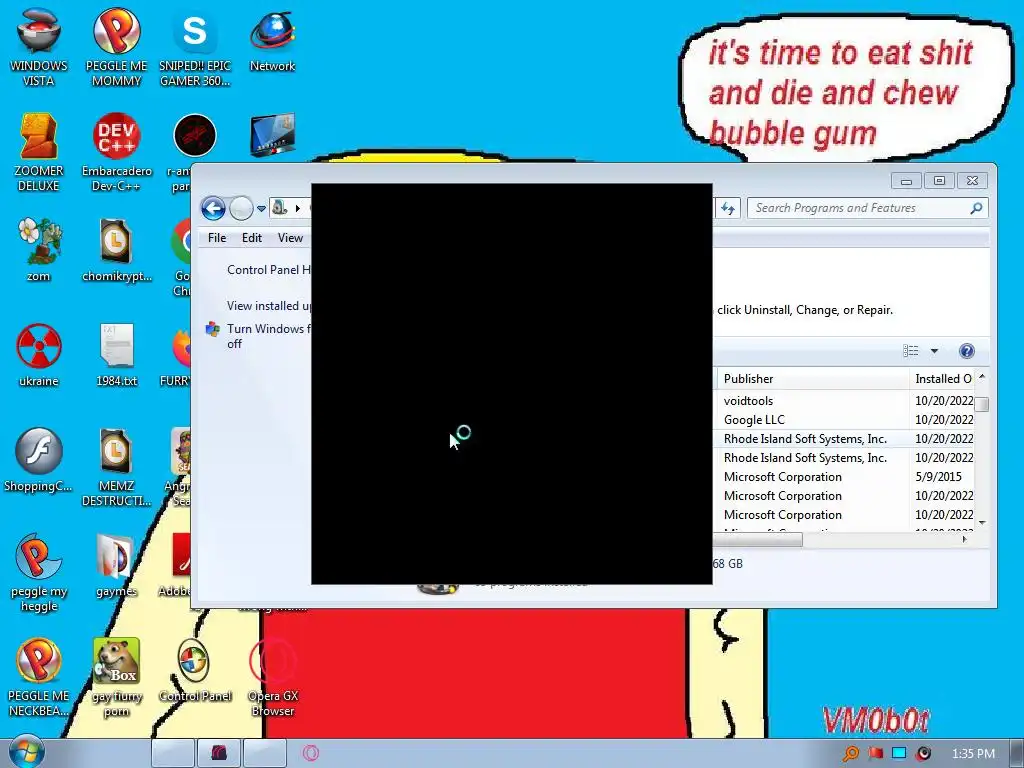Viewport: 1024px width, 768px height.
Task: Select the voidtools program row
Action: click(844, 401)
